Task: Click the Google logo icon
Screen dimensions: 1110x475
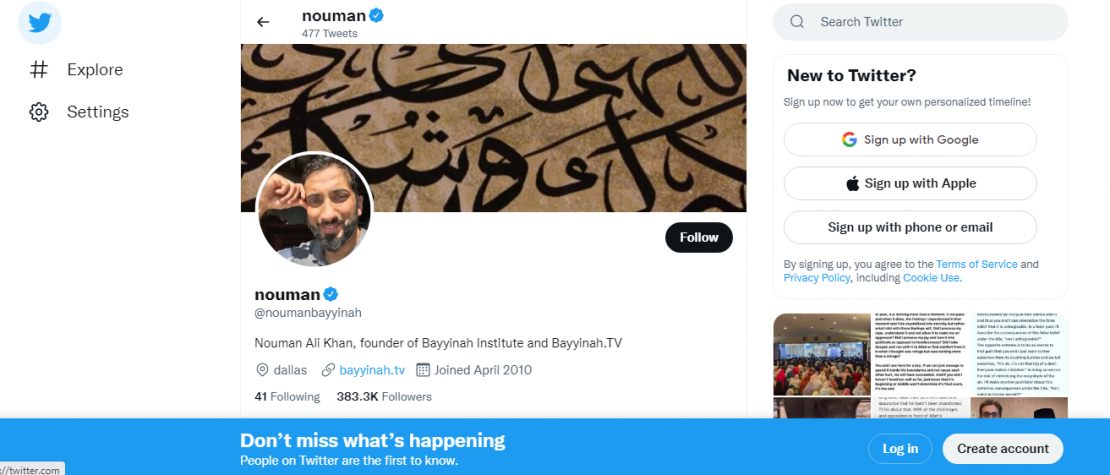Action: pos(850,140)
